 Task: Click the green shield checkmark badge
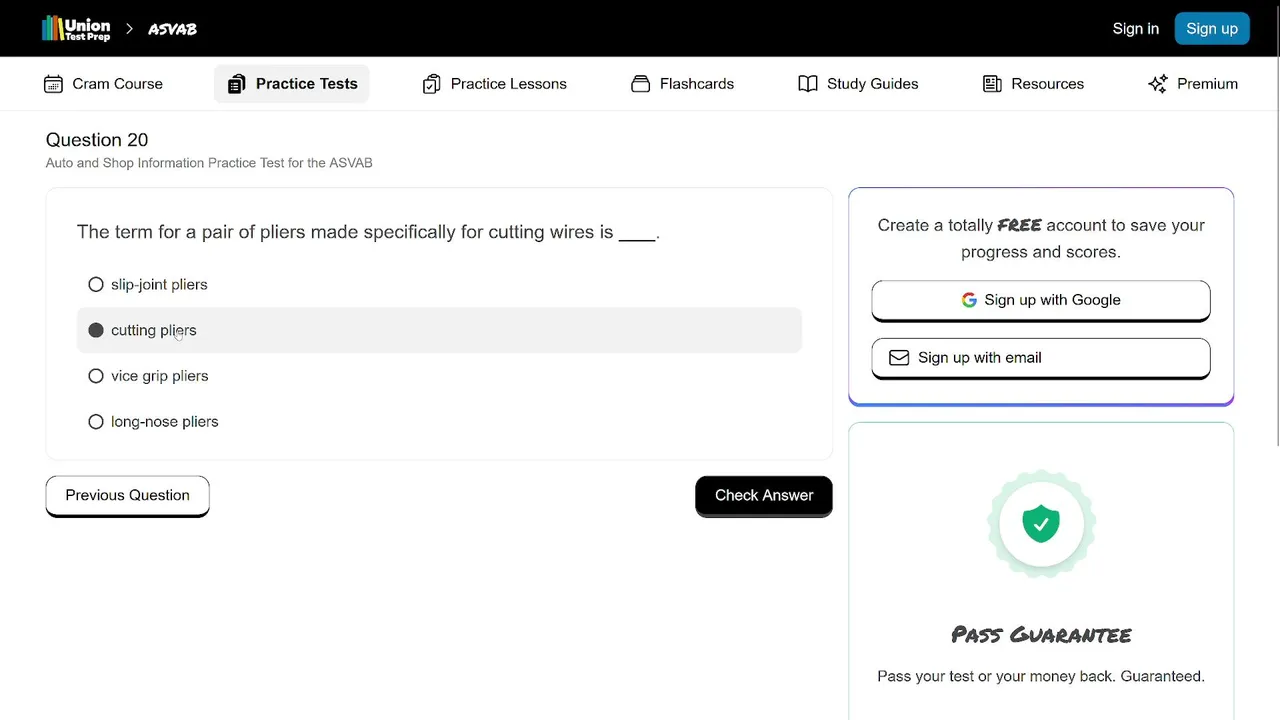click(1041, 524)
